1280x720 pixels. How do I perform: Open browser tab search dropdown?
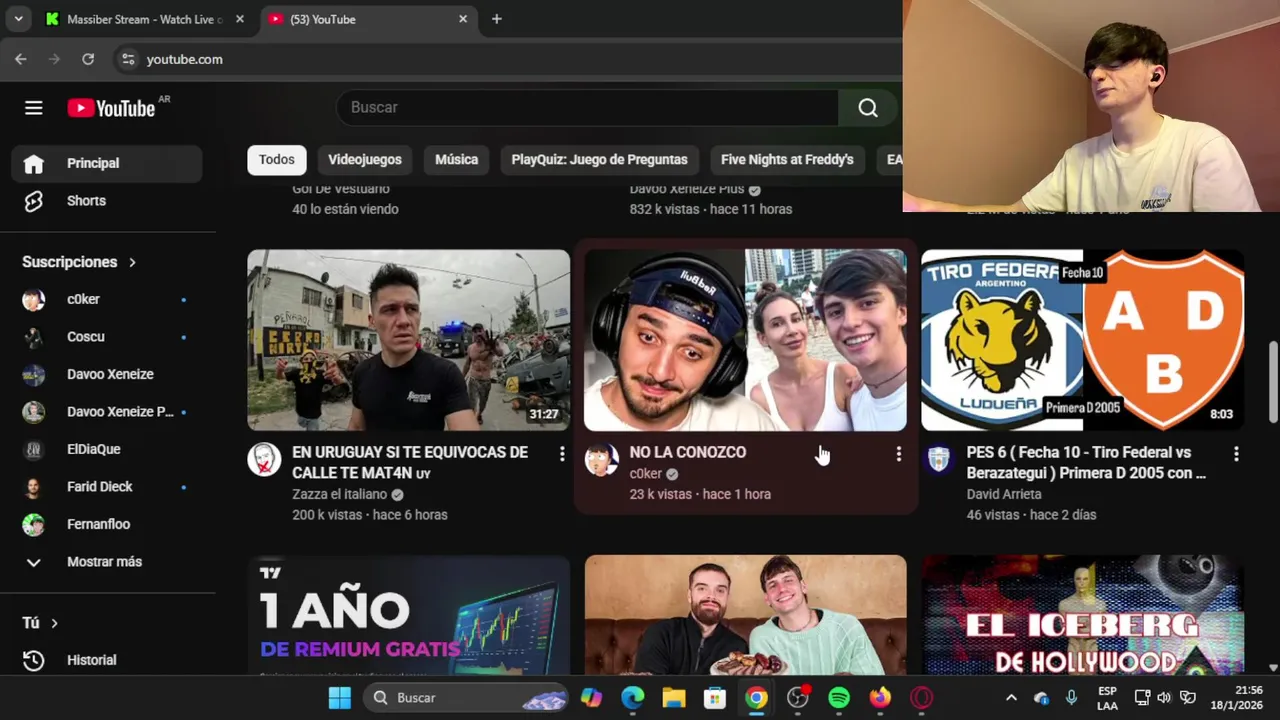pyautogui.click(x=18, y=19)
